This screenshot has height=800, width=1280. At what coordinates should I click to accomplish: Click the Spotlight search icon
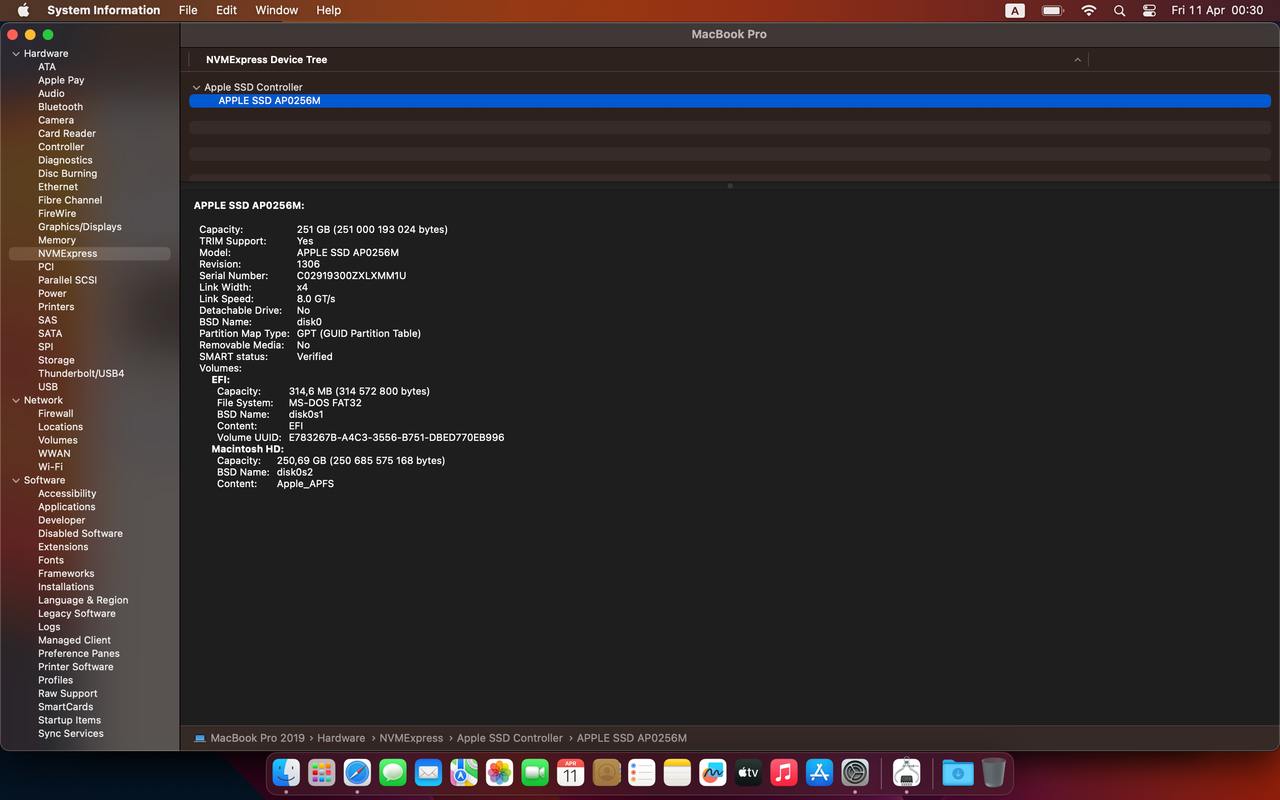point(1120,10)
